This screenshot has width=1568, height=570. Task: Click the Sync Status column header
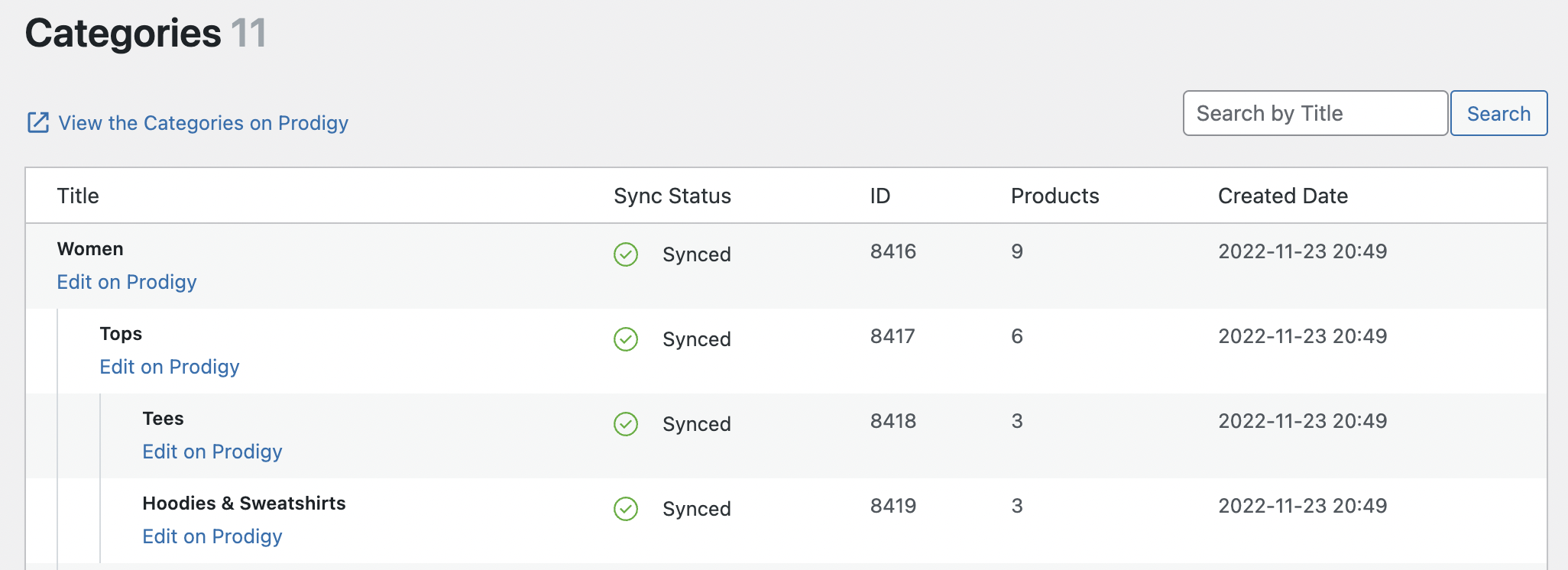pyautogui.click(x=672, y=196)
